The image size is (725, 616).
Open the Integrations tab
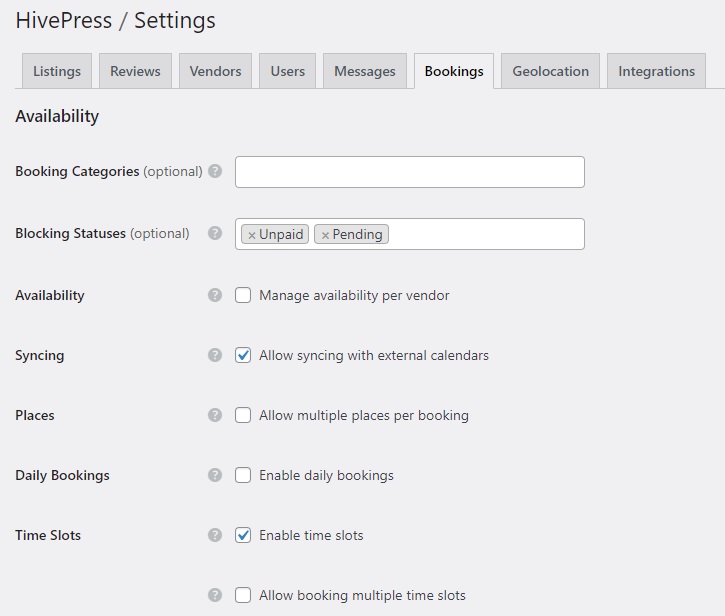pyautogui.click(x=657, y=71)
